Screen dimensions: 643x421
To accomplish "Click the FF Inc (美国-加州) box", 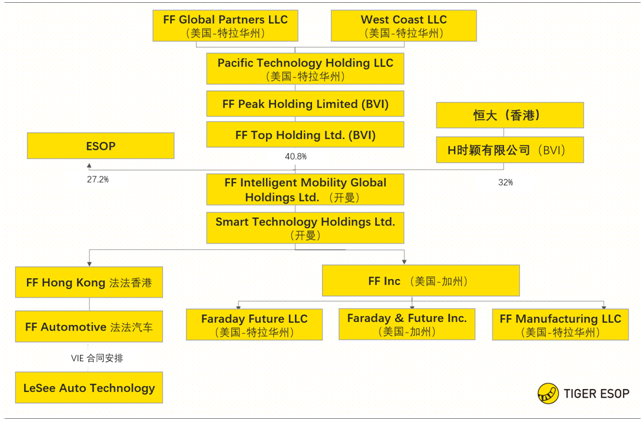I will (x=420, y=281).
